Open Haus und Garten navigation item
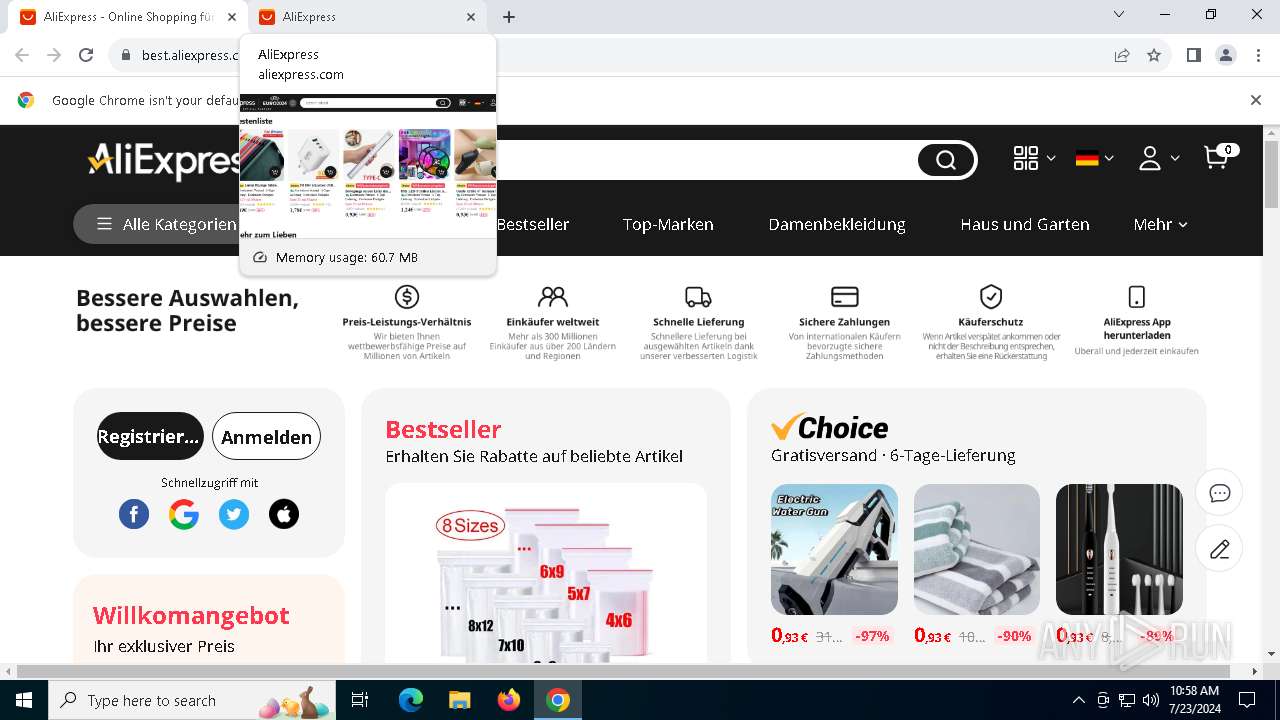 tap(1025, 224)
